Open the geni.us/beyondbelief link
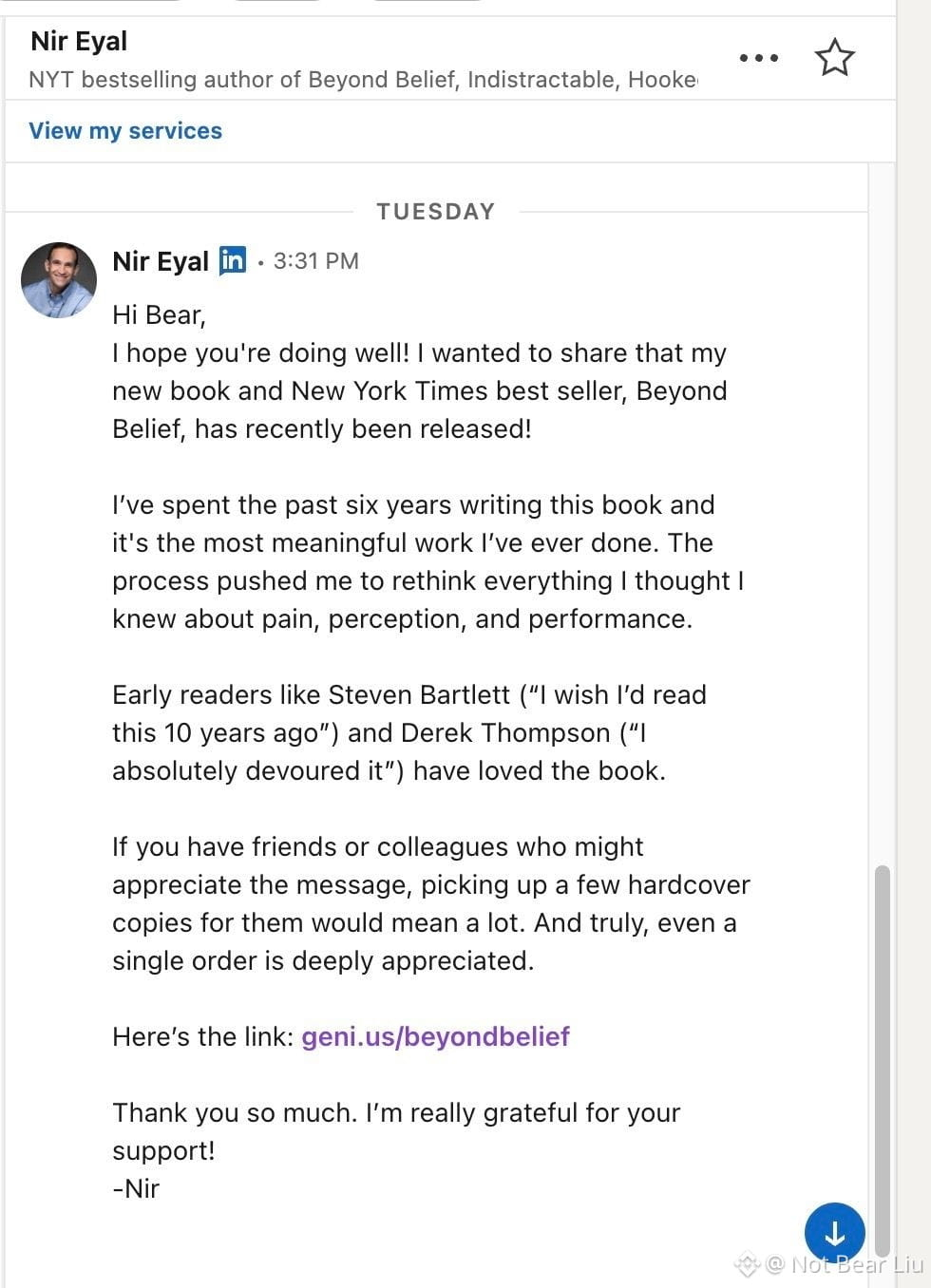 pos(435,1036)
